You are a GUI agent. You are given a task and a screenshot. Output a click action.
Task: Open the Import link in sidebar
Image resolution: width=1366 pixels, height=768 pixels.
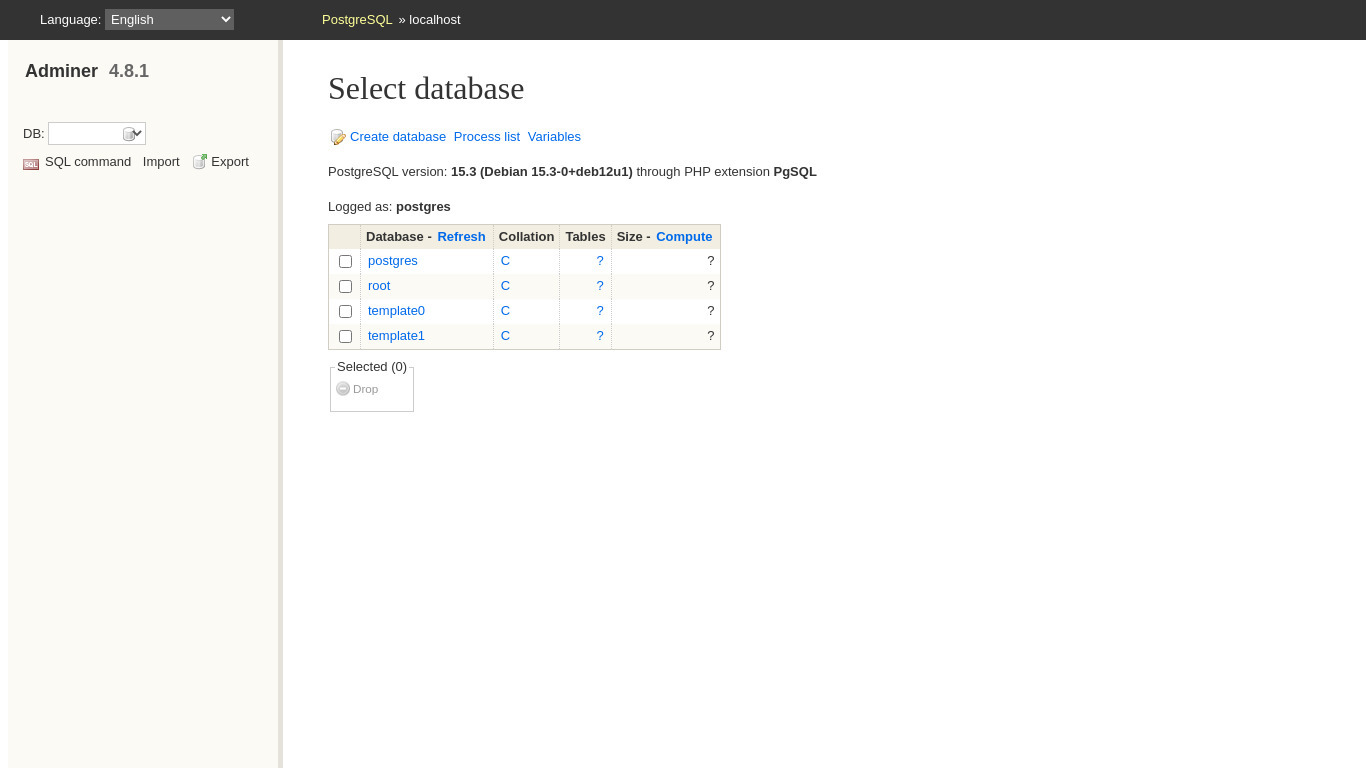click(x=161, y=161)
